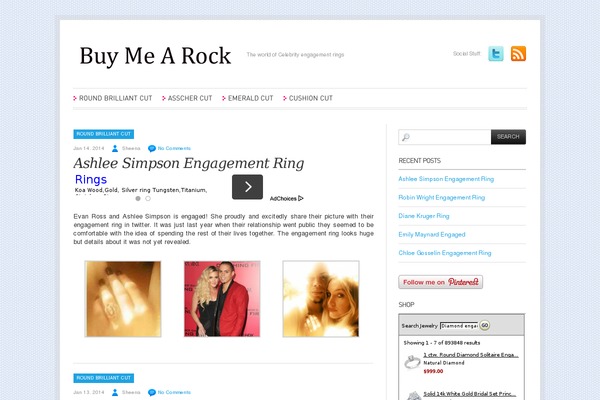The width and height of the screenshot is (600, 400).
Task: Select the second ad carousel dot
Action: 148,198
